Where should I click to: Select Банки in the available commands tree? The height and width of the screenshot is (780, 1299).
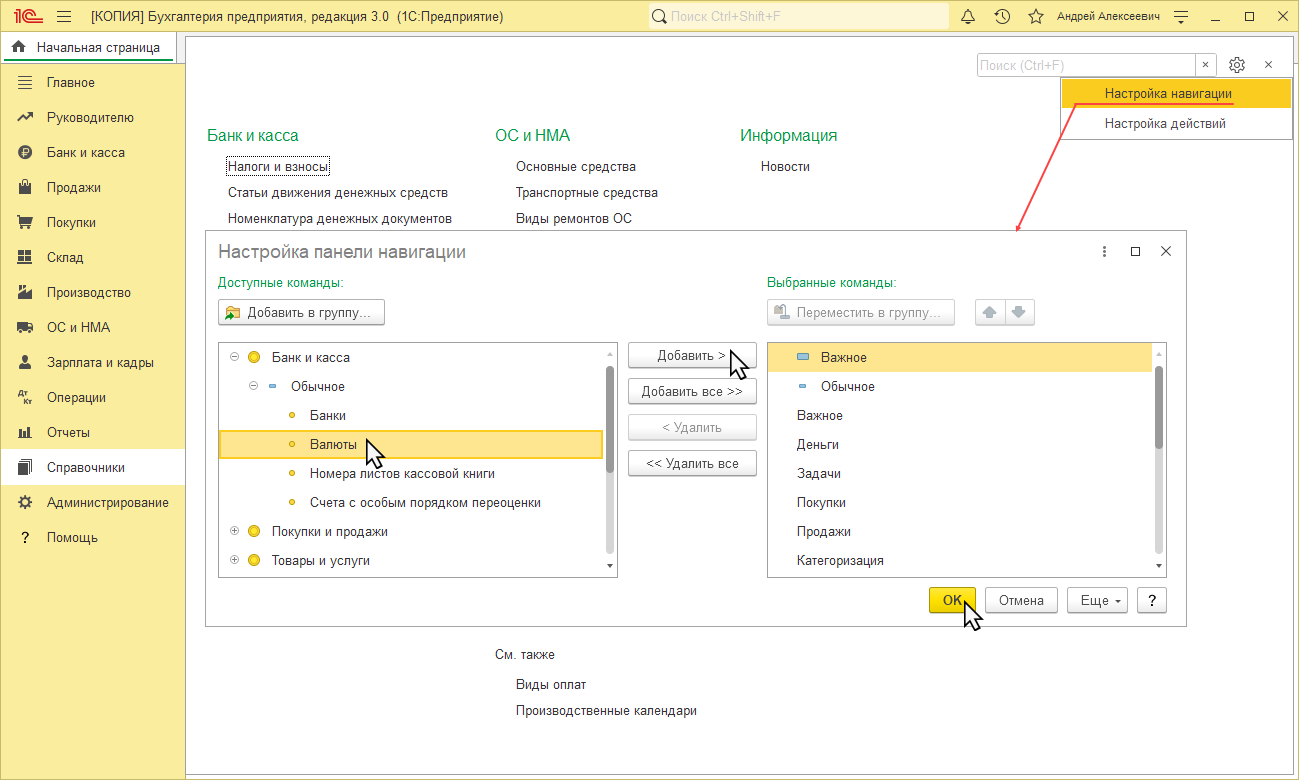click(411, 415)
